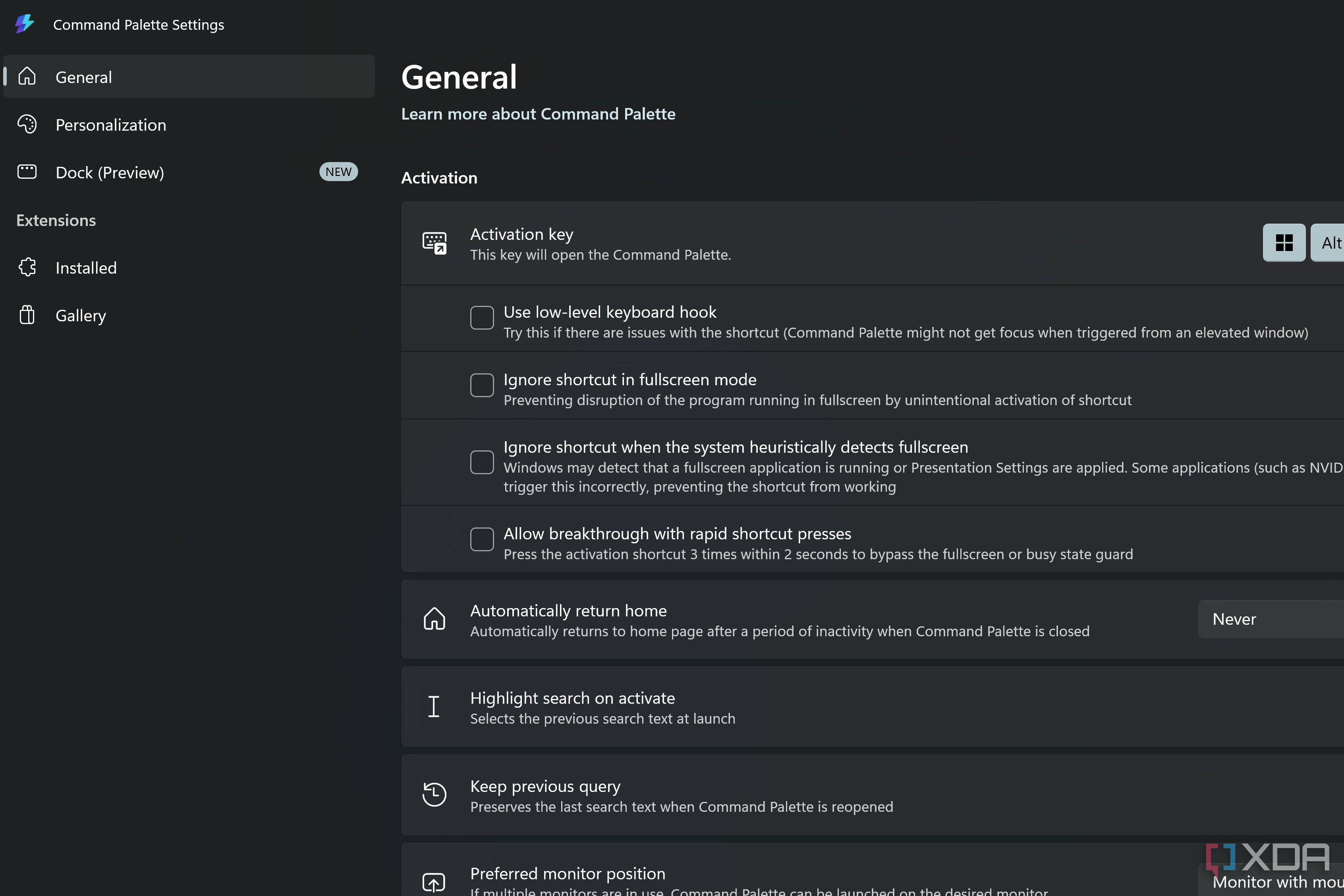Click the Windows key button in activation shortcut
The width and height of the screenshot is (1344, 896).
1284,243
